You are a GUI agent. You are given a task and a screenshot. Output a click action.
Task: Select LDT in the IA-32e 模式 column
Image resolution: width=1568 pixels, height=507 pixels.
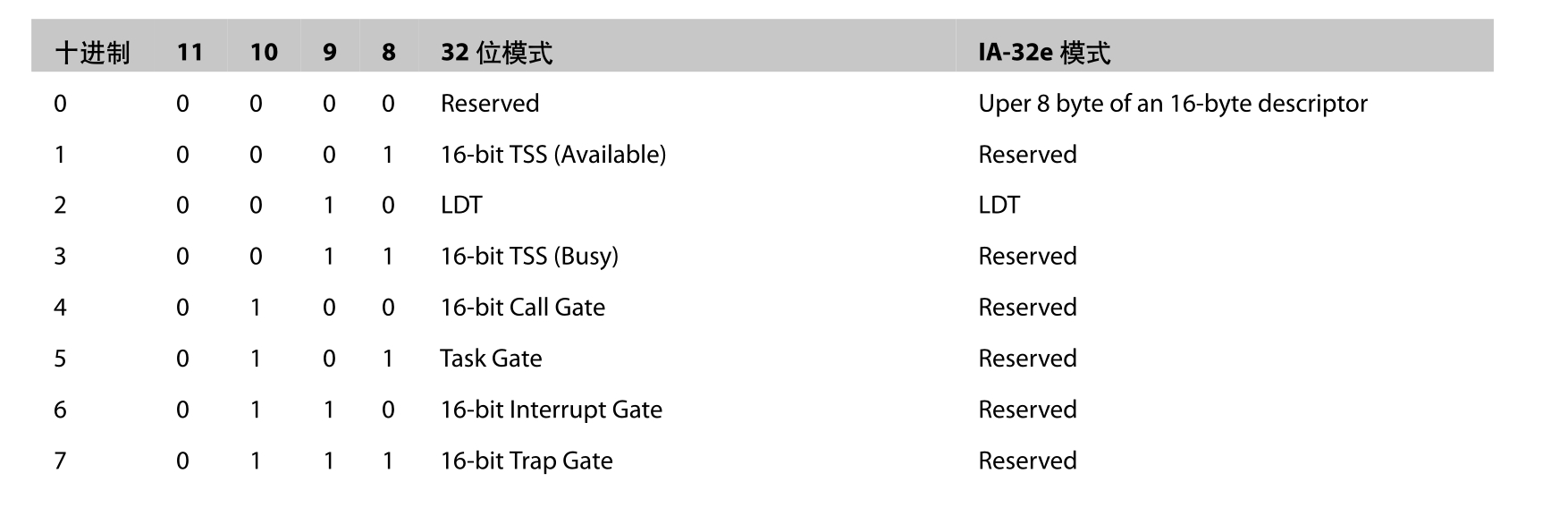point(999,206)
